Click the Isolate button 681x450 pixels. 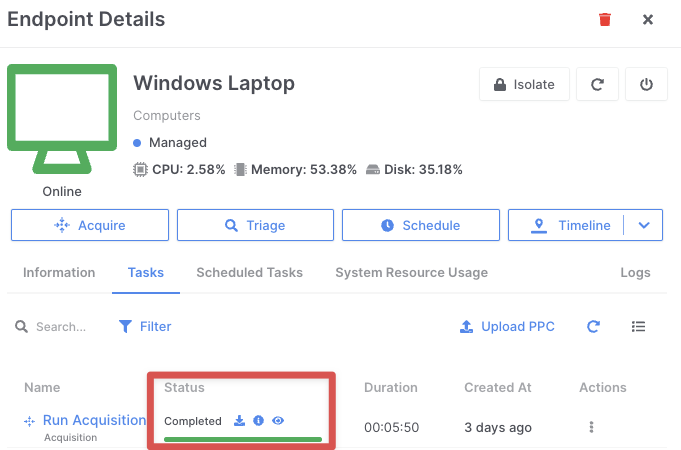tap(524, 85)
